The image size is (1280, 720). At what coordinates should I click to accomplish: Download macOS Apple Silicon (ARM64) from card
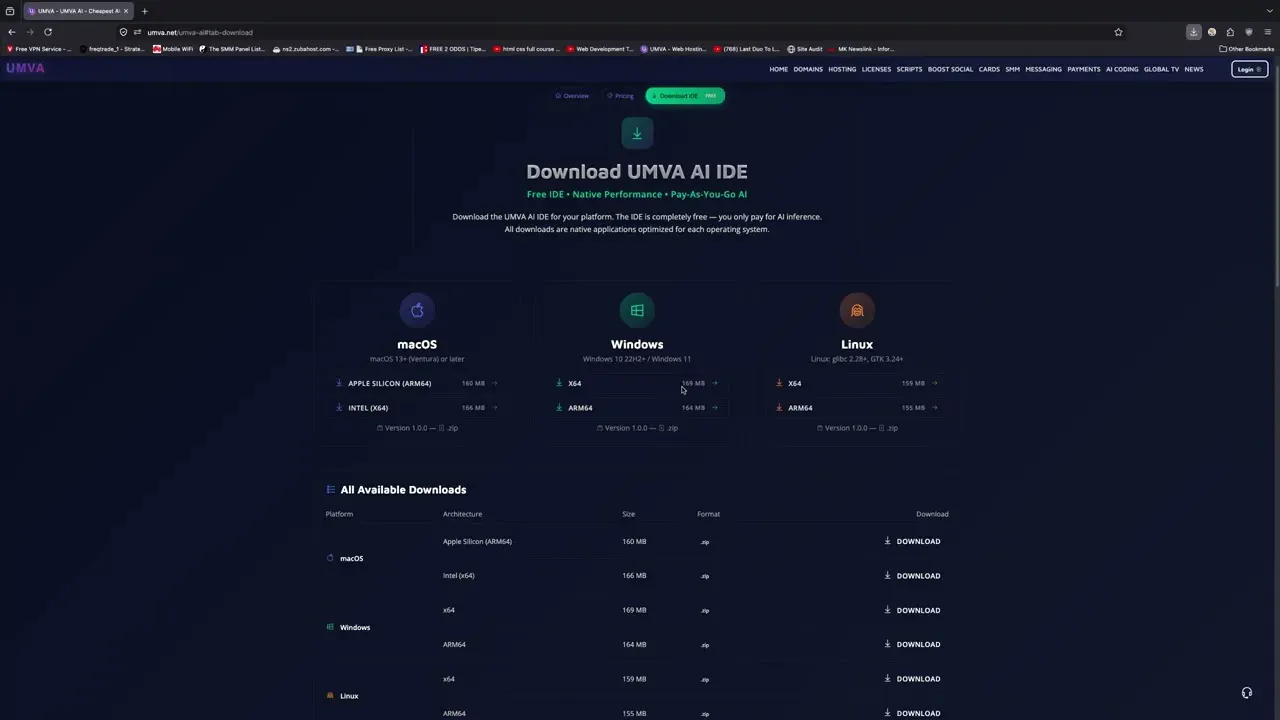pos(417,383)
